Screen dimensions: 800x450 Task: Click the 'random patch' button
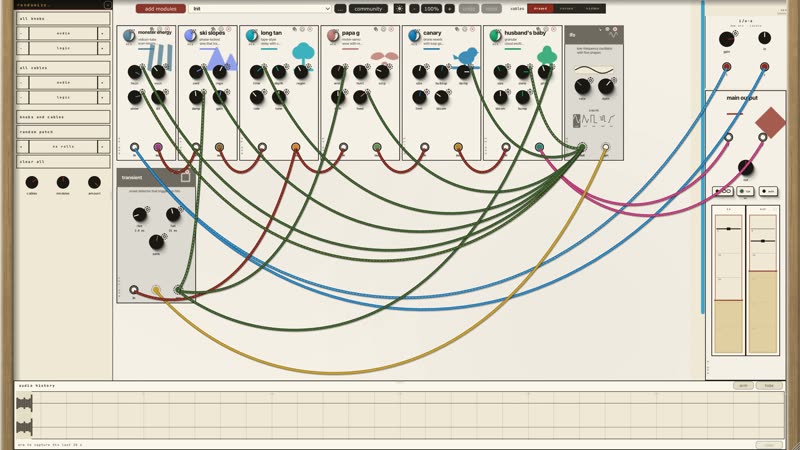[x=63, y=132]
